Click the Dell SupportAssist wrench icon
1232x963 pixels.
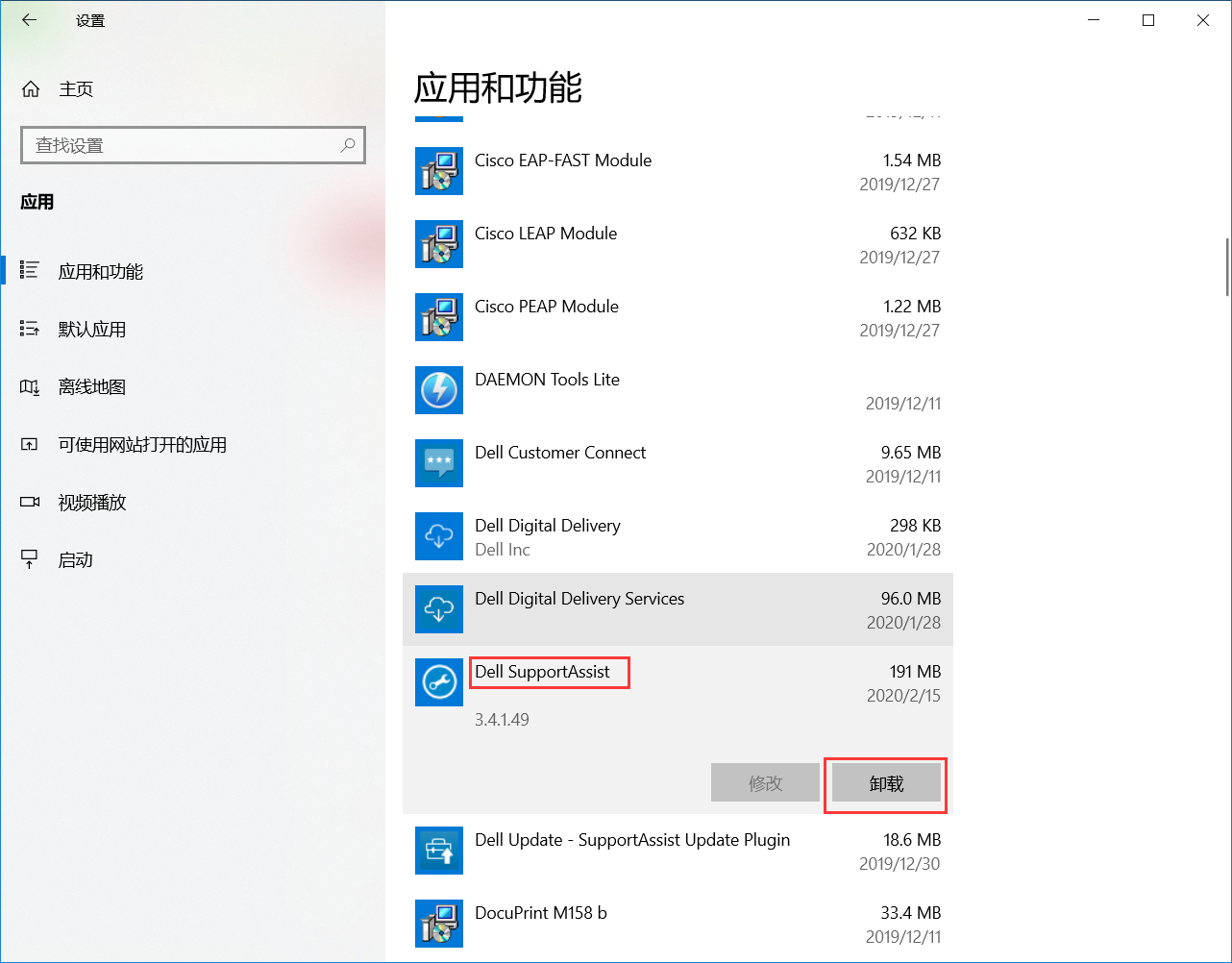[439, 682]
